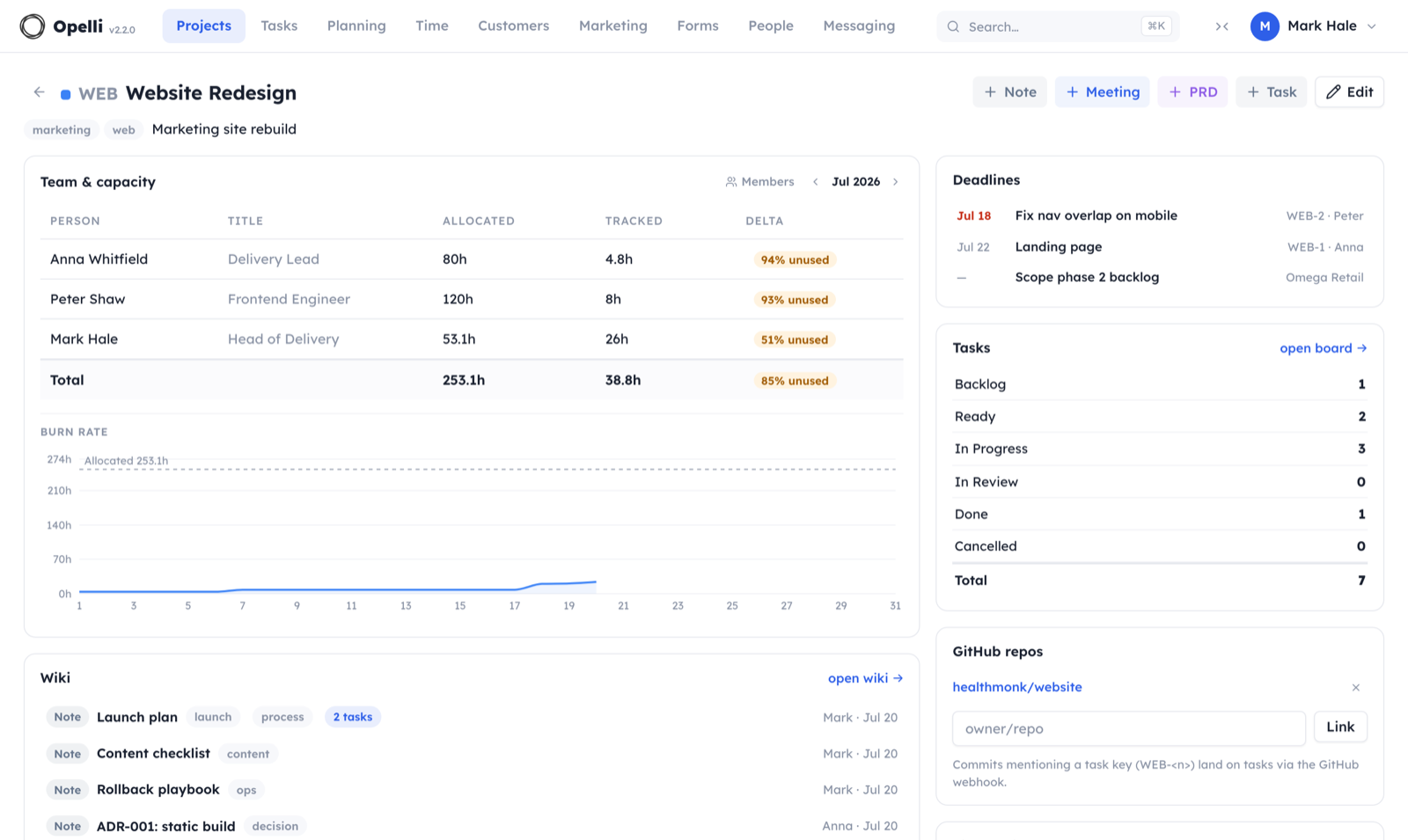Switch to the Marketing tab
1408x840 pixels.
point(613,26)
